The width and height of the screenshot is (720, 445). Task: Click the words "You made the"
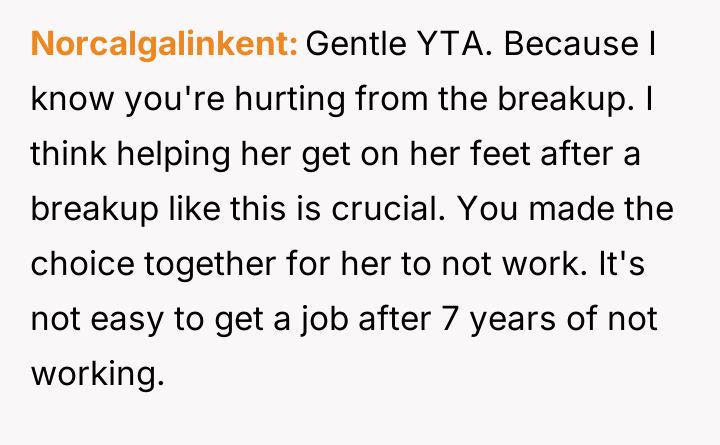566,210
